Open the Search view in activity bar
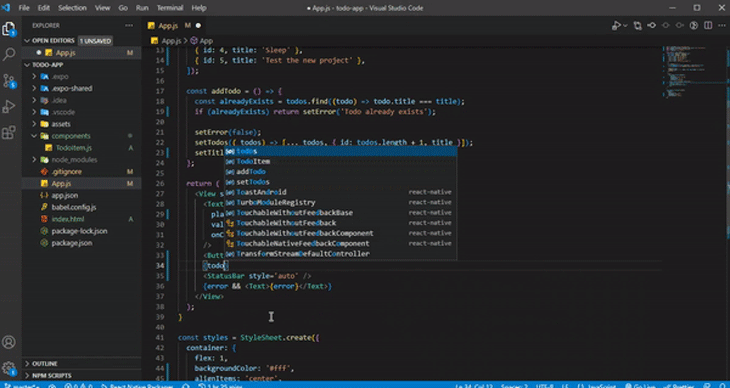The height and width of the screenshot is (388, 730). click(9, 54)
